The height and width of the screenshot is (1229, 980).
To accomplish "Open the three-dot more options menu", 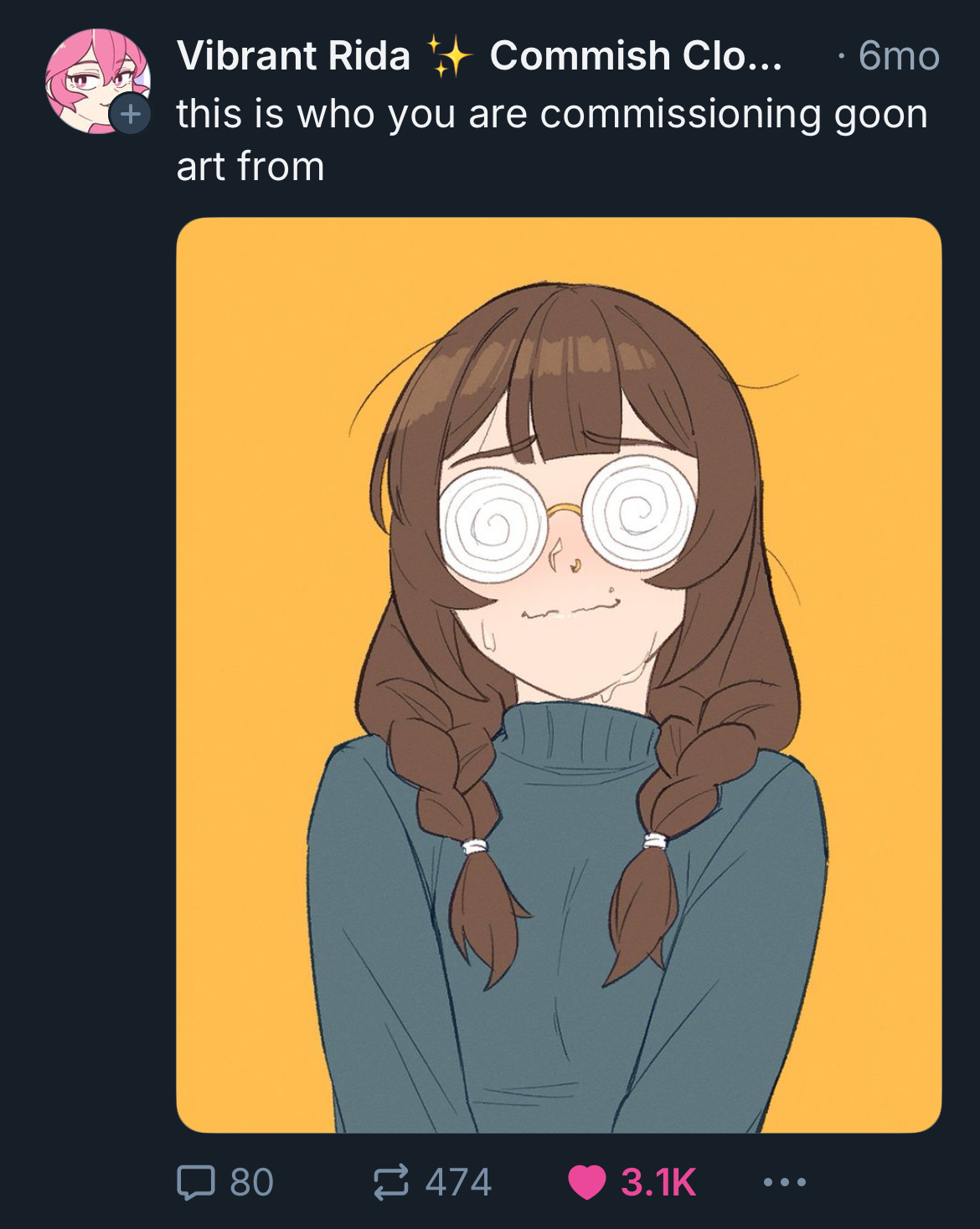I will [x=785, y=1182].
